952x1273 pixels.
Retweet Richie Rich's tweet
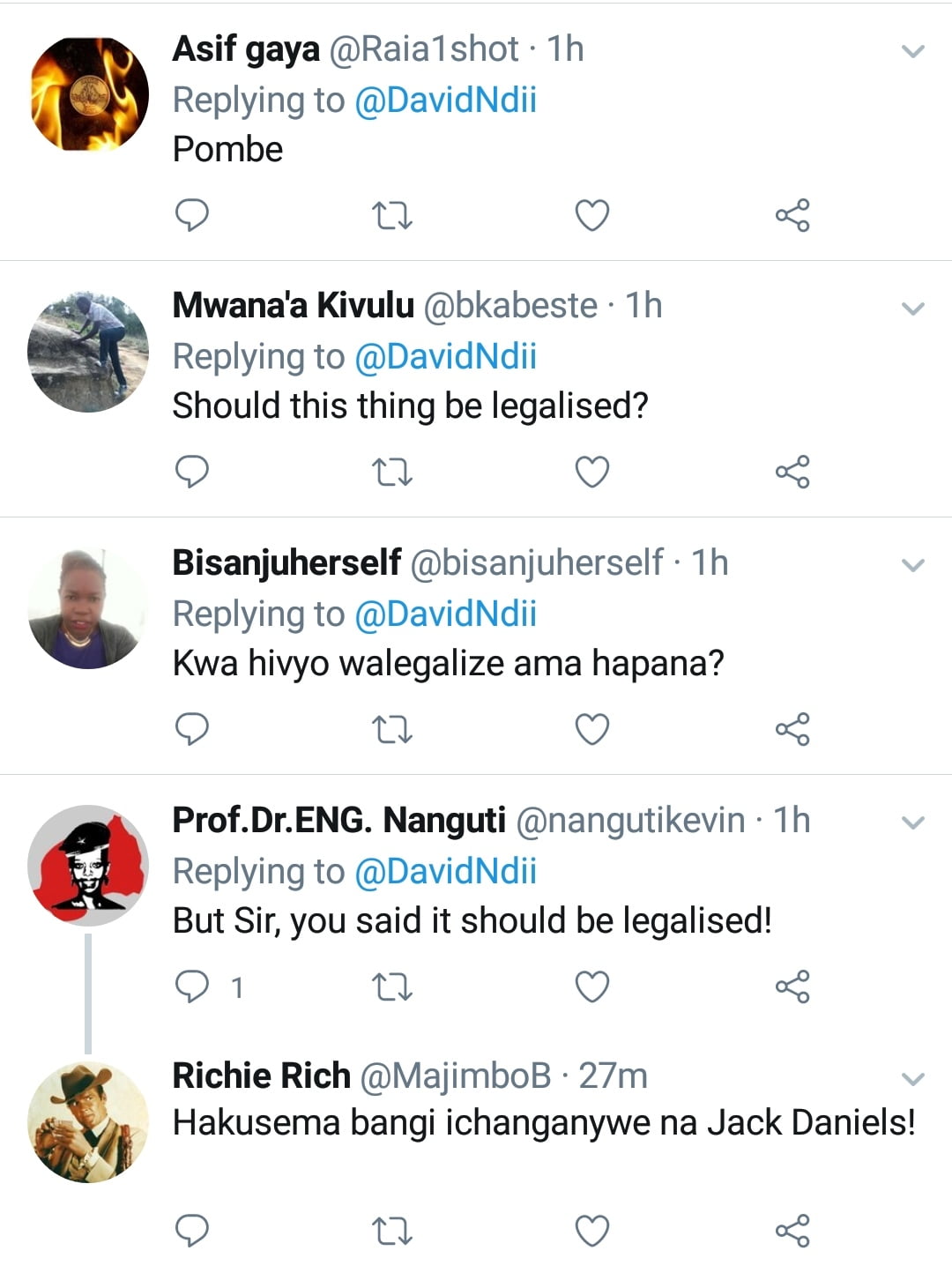pos(391,1231)
